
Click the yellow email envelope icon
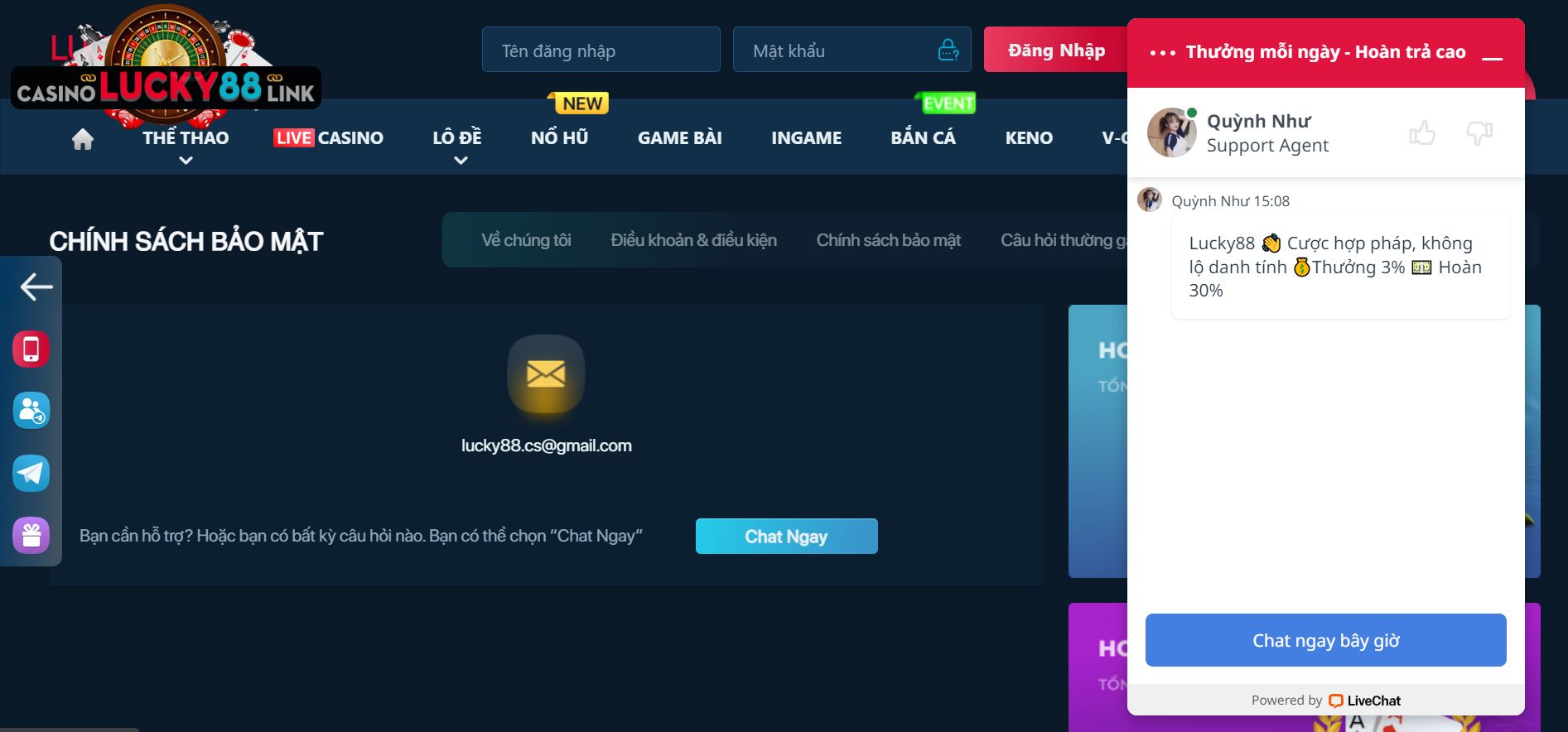tap(546, 374)
